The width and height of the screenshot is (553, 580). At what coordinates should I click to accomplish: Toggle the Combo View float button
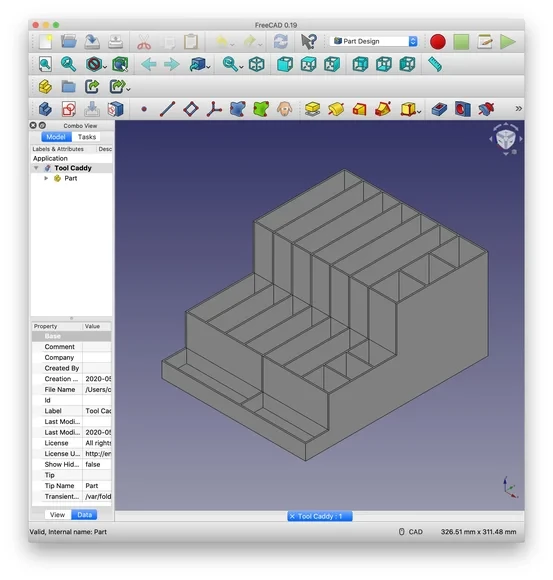click(x=42, y=125)
